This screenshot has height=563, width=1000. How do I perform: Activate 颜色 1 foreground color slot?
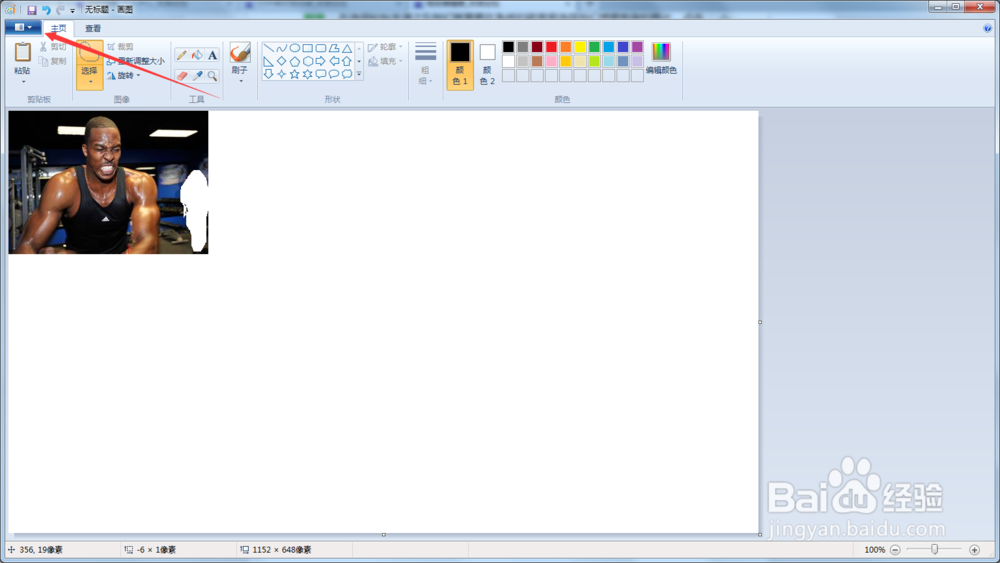tap(460, 65)
